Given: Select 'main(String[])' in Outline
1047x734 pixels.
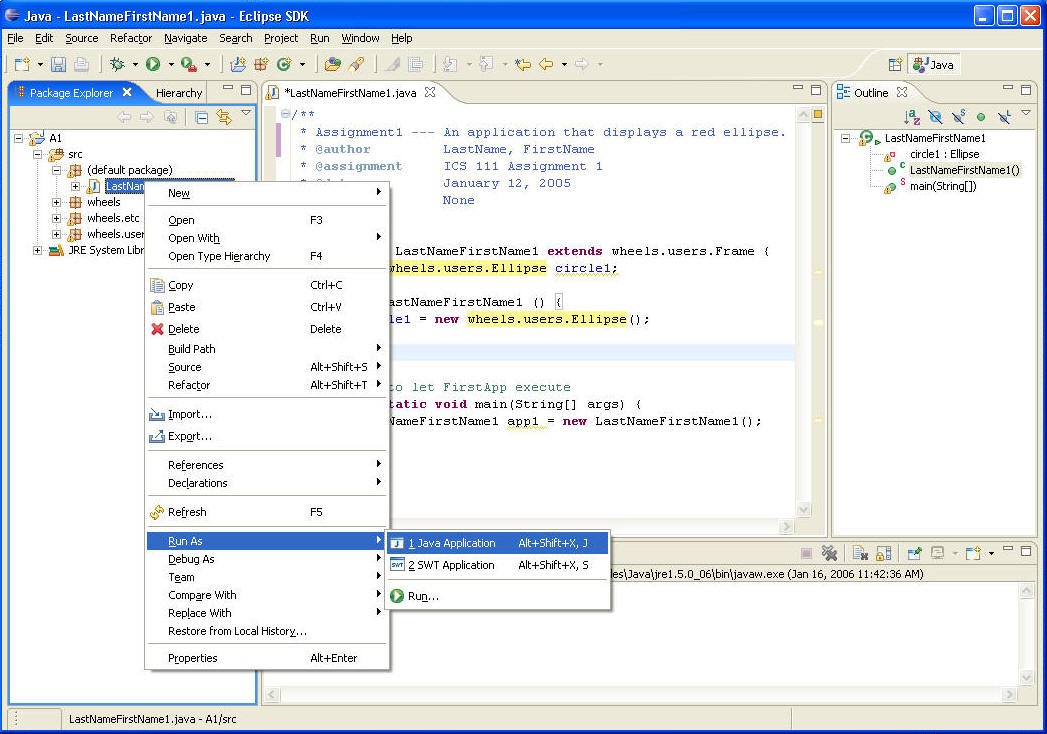Looking at the screenshot, I should point(943,186).
